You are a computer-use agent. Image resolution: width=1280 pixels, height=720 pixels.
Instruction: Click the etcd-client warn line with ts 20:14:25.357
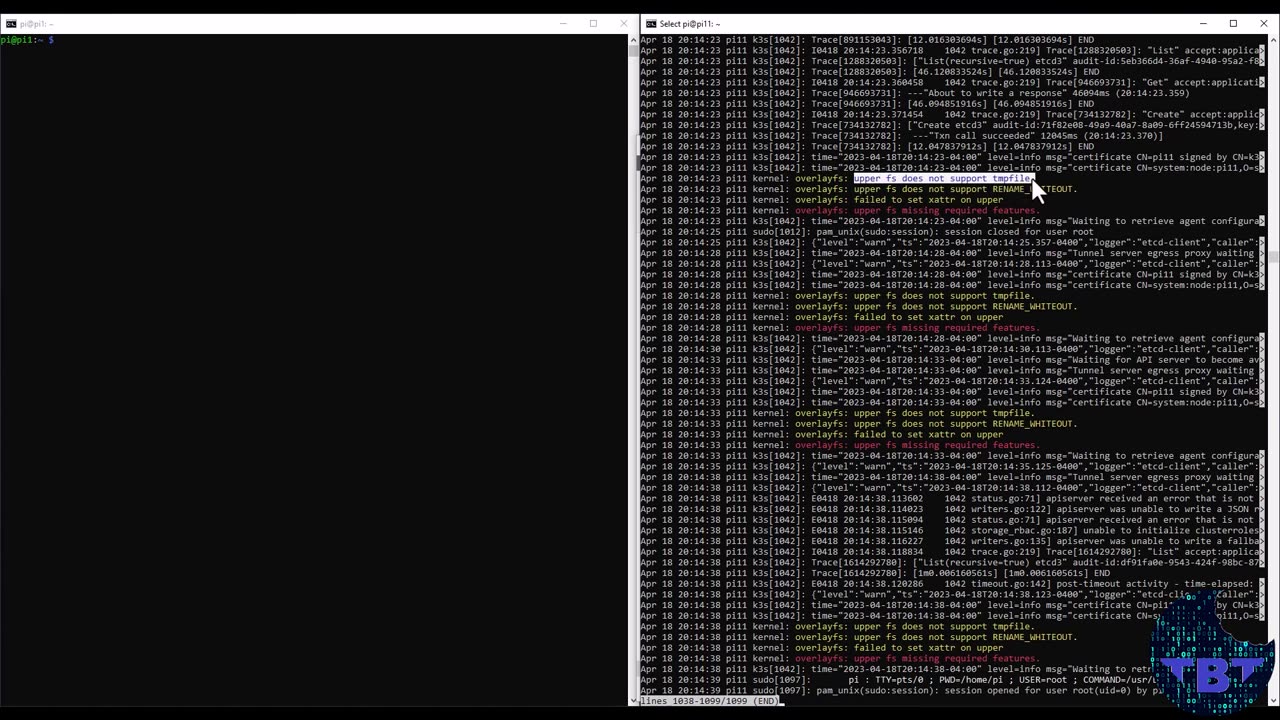coord(952,243)
